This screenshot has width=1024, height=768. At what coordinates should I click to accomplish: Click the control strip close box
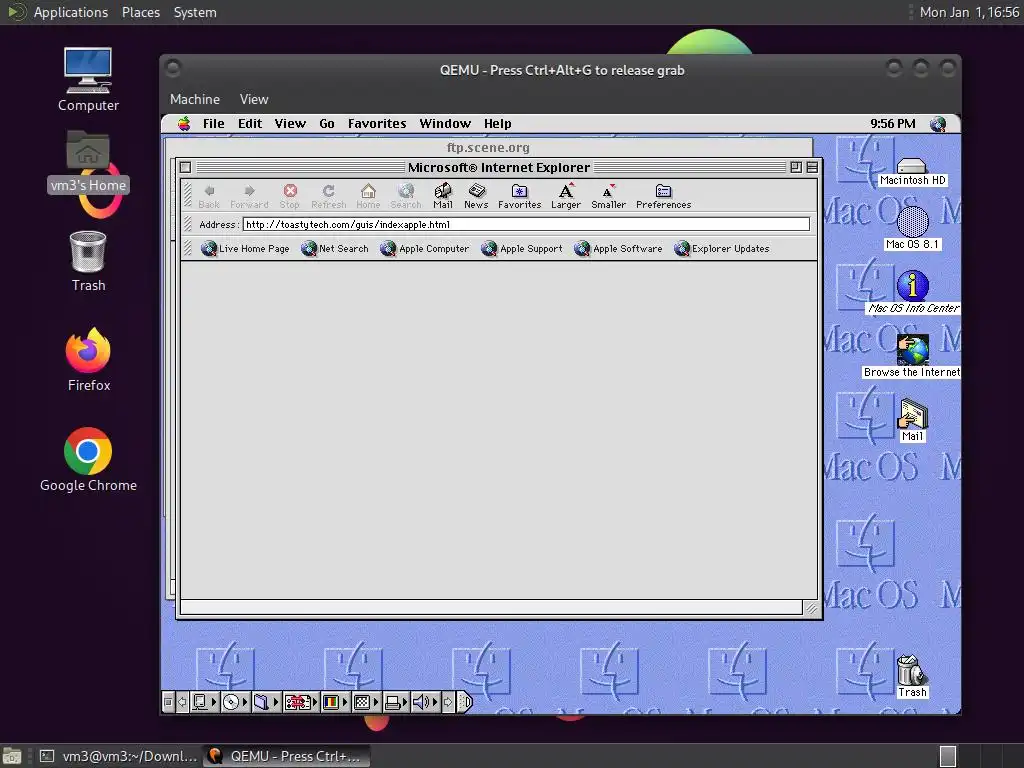pos(168,703)
